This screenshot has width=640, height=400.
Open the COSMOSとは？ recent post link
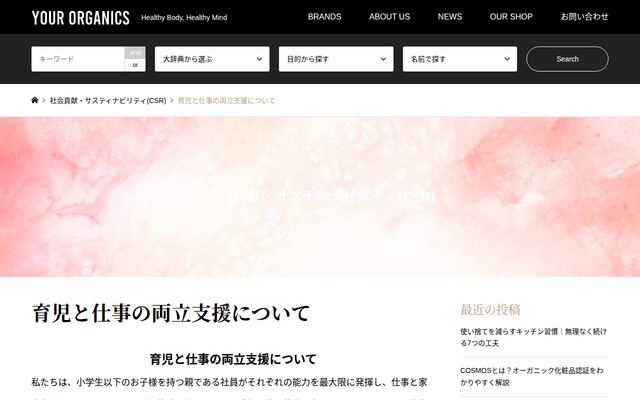tap(531, 376)
